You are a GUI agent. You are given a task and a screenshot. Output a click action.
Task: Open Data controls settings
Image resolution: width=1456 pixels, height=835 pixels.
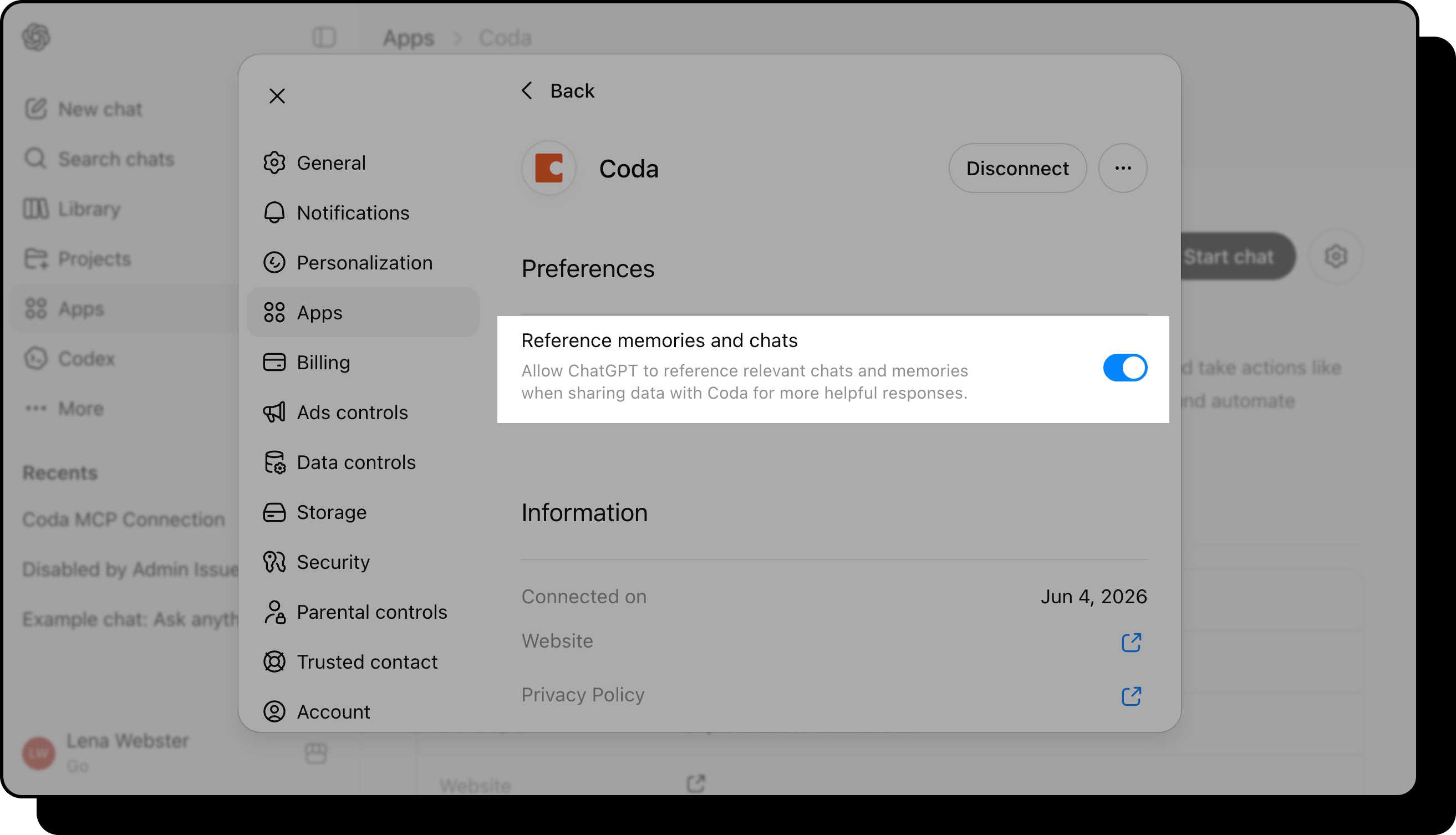coord(363,462)
